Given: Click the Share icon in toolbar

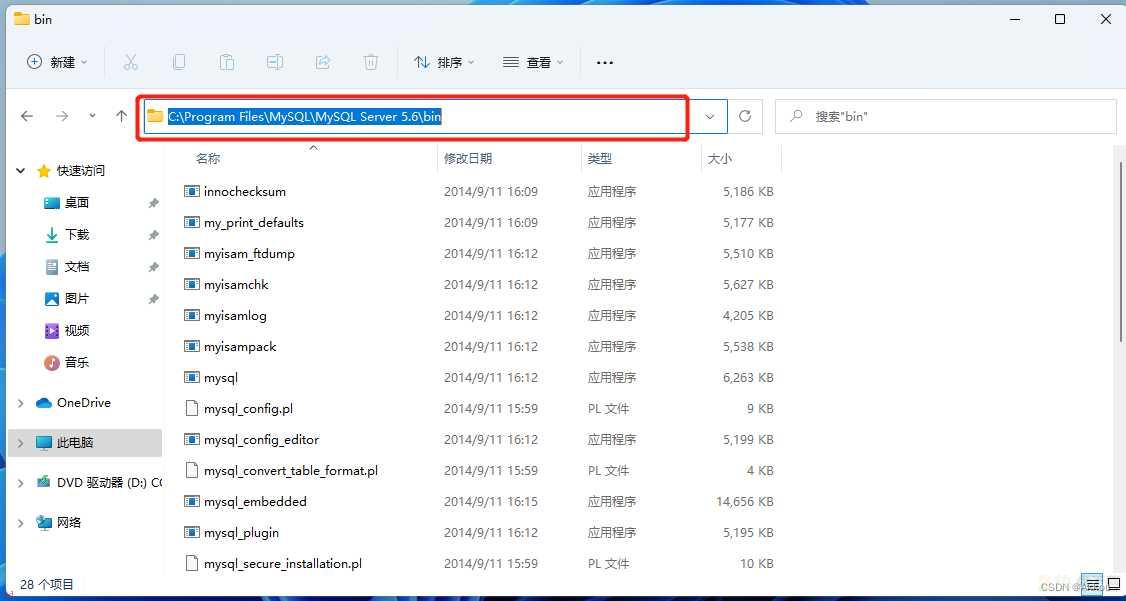Looking at the screenshot, I should 322,62.
